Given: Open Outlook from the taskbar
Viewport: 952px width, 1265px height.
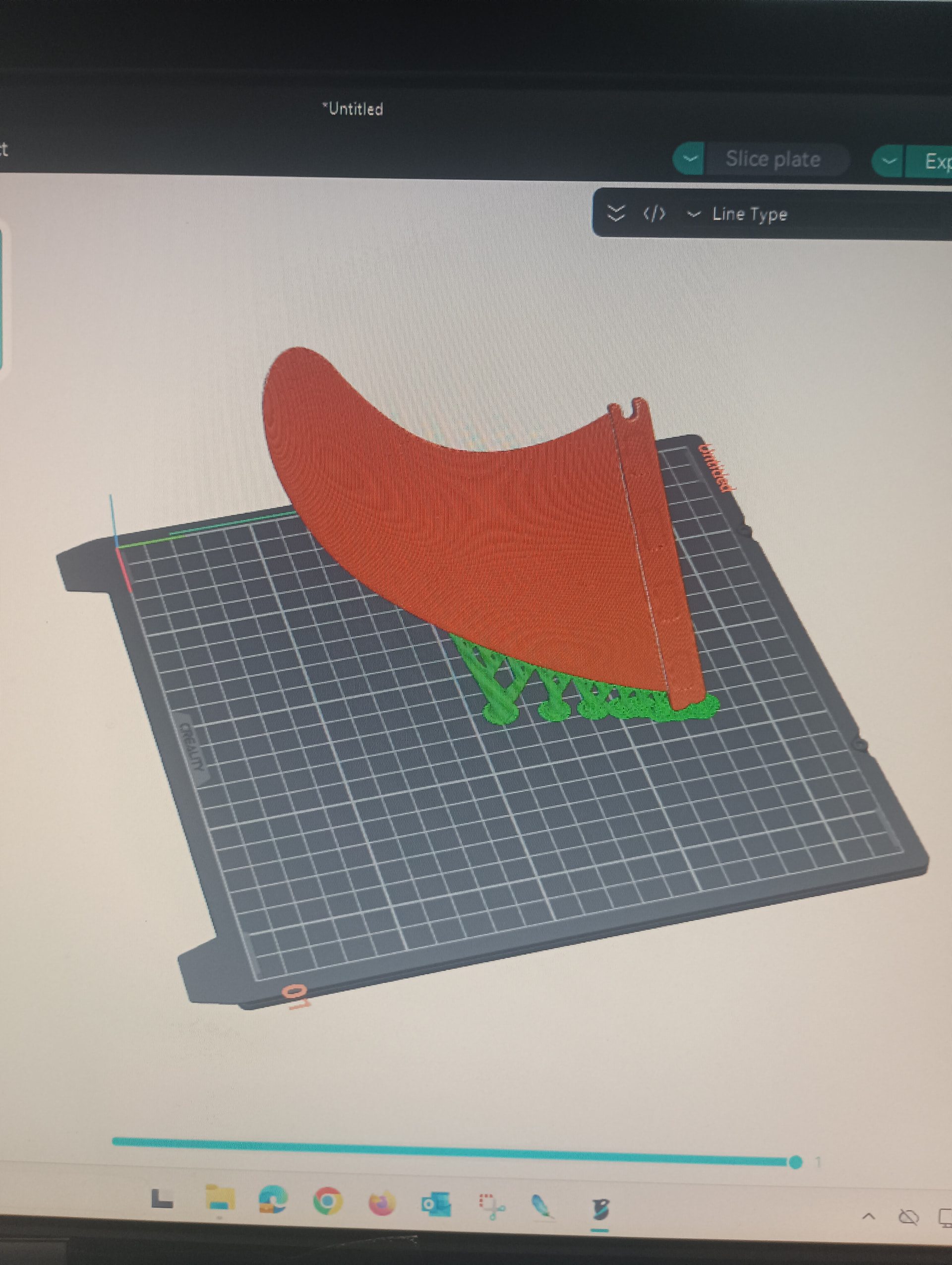Looking at the screenshot, I should (436, 1205).
